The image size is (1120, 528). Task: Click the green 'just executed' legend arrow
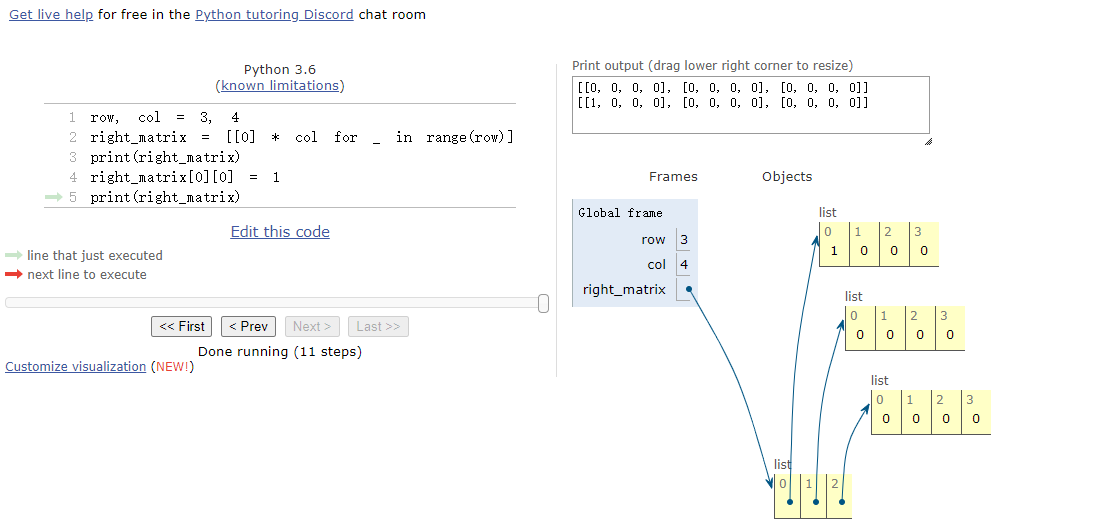[13, 256]
